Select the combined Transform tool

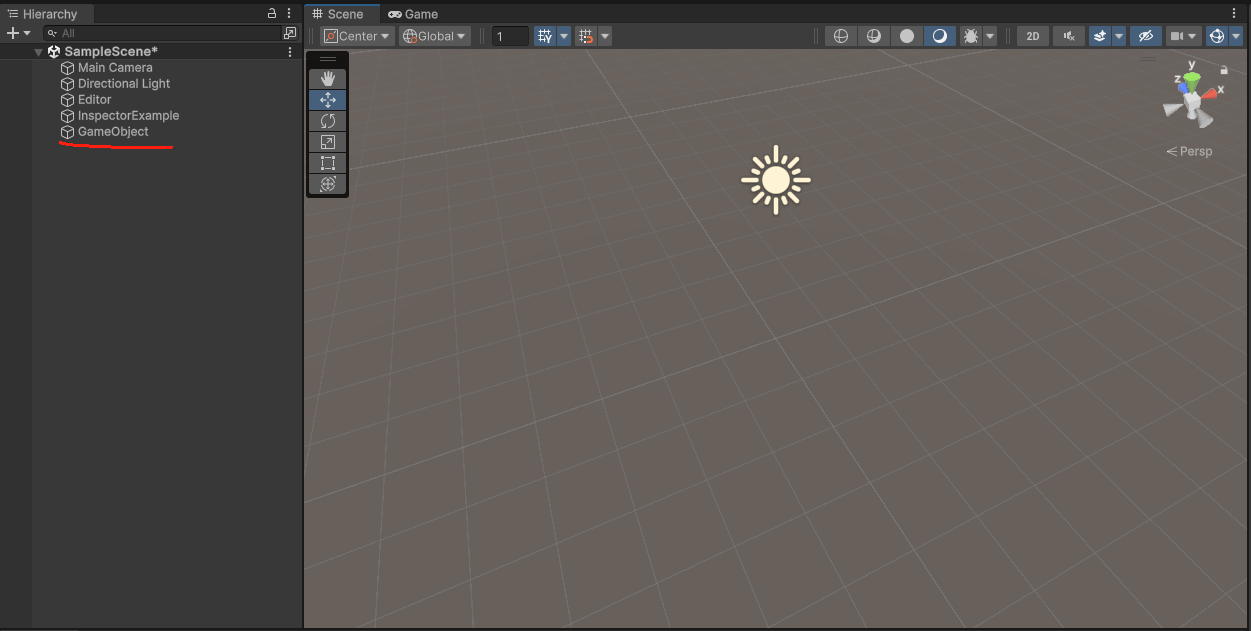(327, 184)
